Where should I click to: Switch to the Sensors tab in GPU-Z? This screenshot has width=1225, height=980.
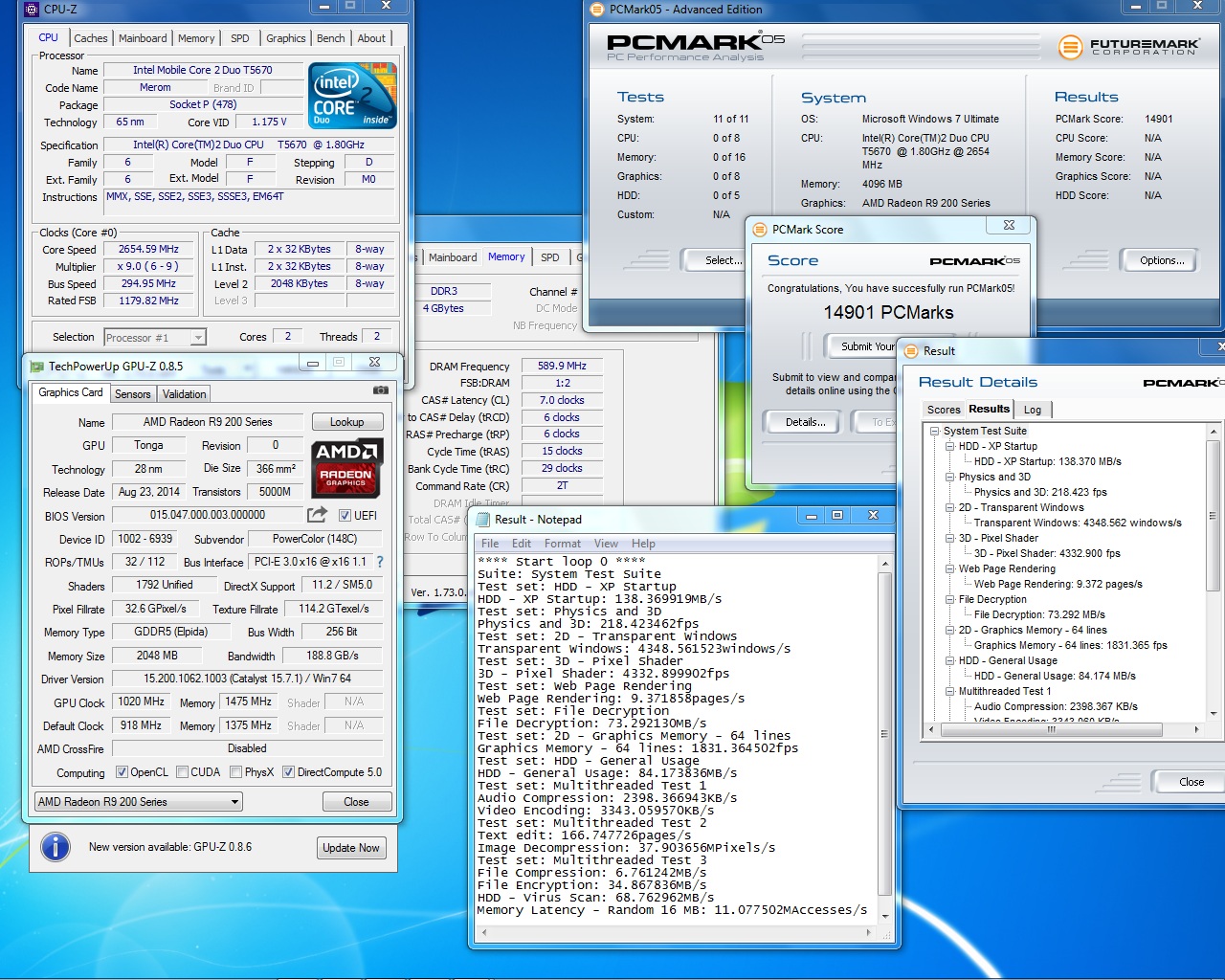point(132,394)
